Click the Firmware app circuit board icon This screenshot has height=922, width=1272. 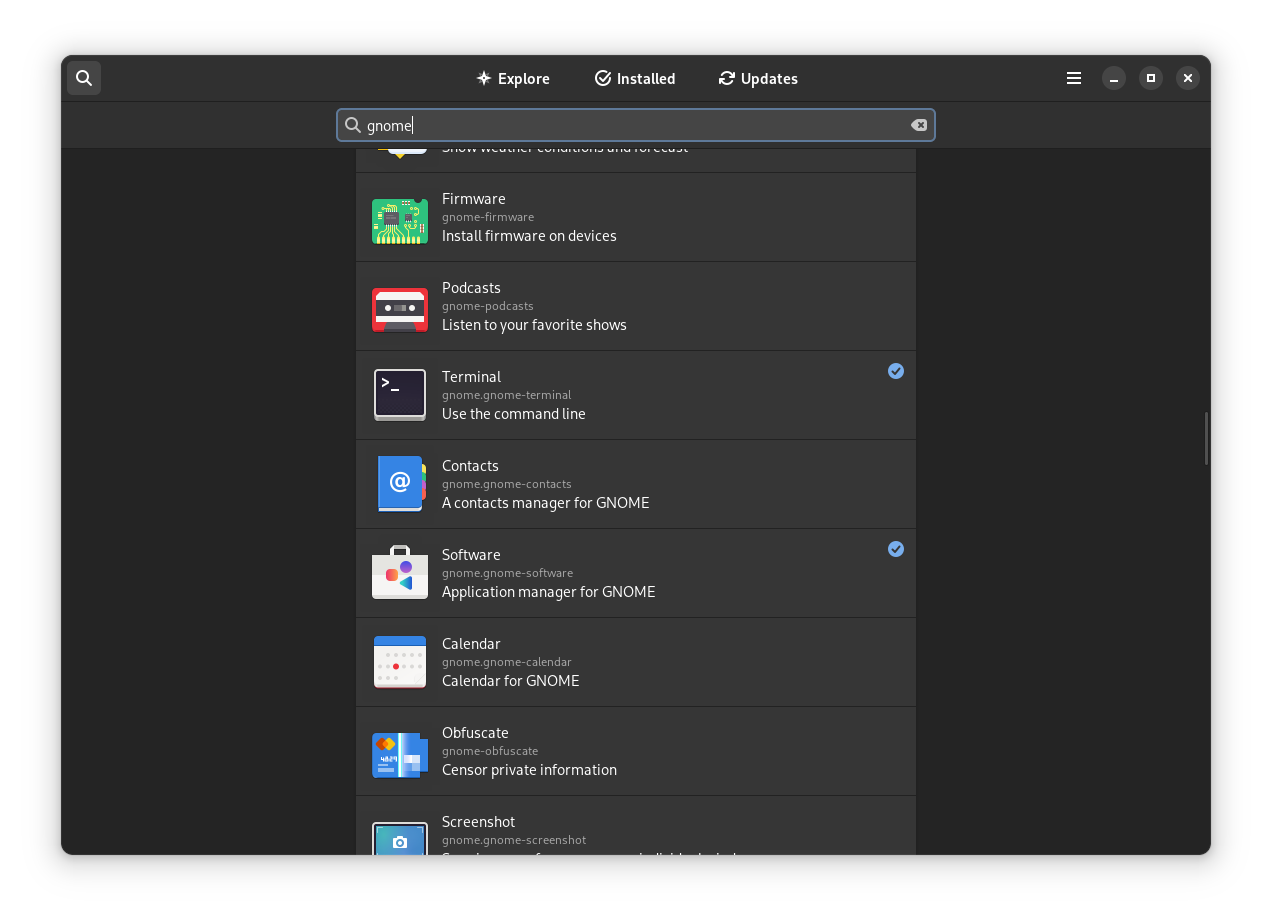(400, 221)
